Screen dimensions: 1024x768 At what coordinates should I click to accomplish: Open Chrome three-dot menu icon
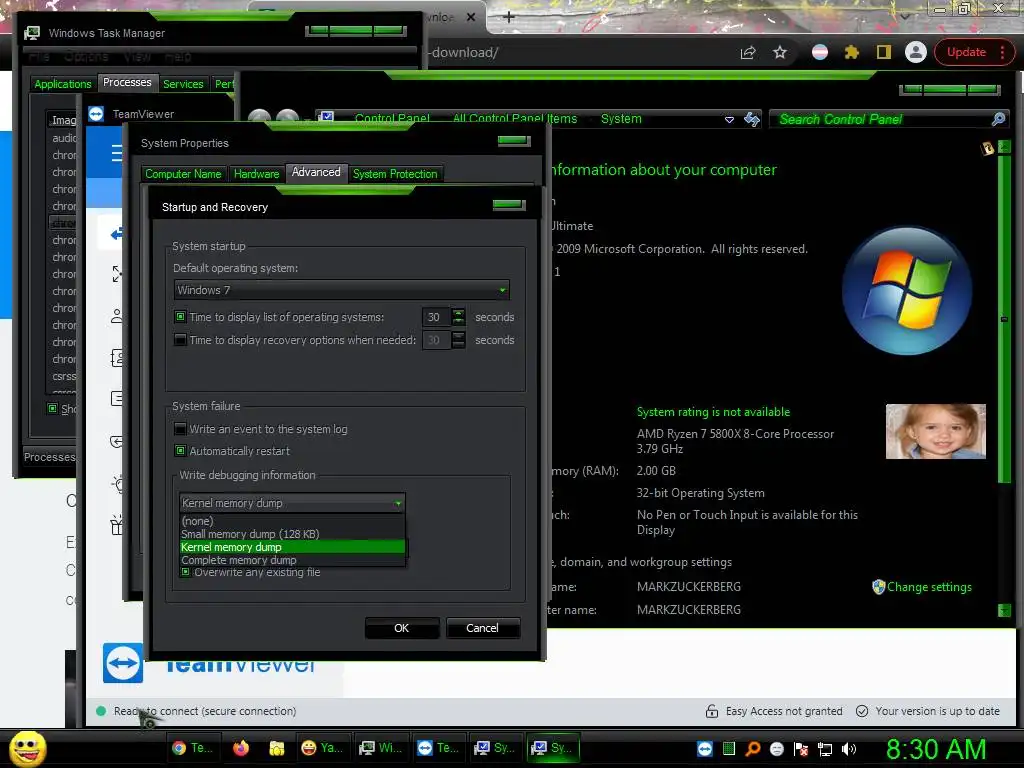tap(1002, 52)
